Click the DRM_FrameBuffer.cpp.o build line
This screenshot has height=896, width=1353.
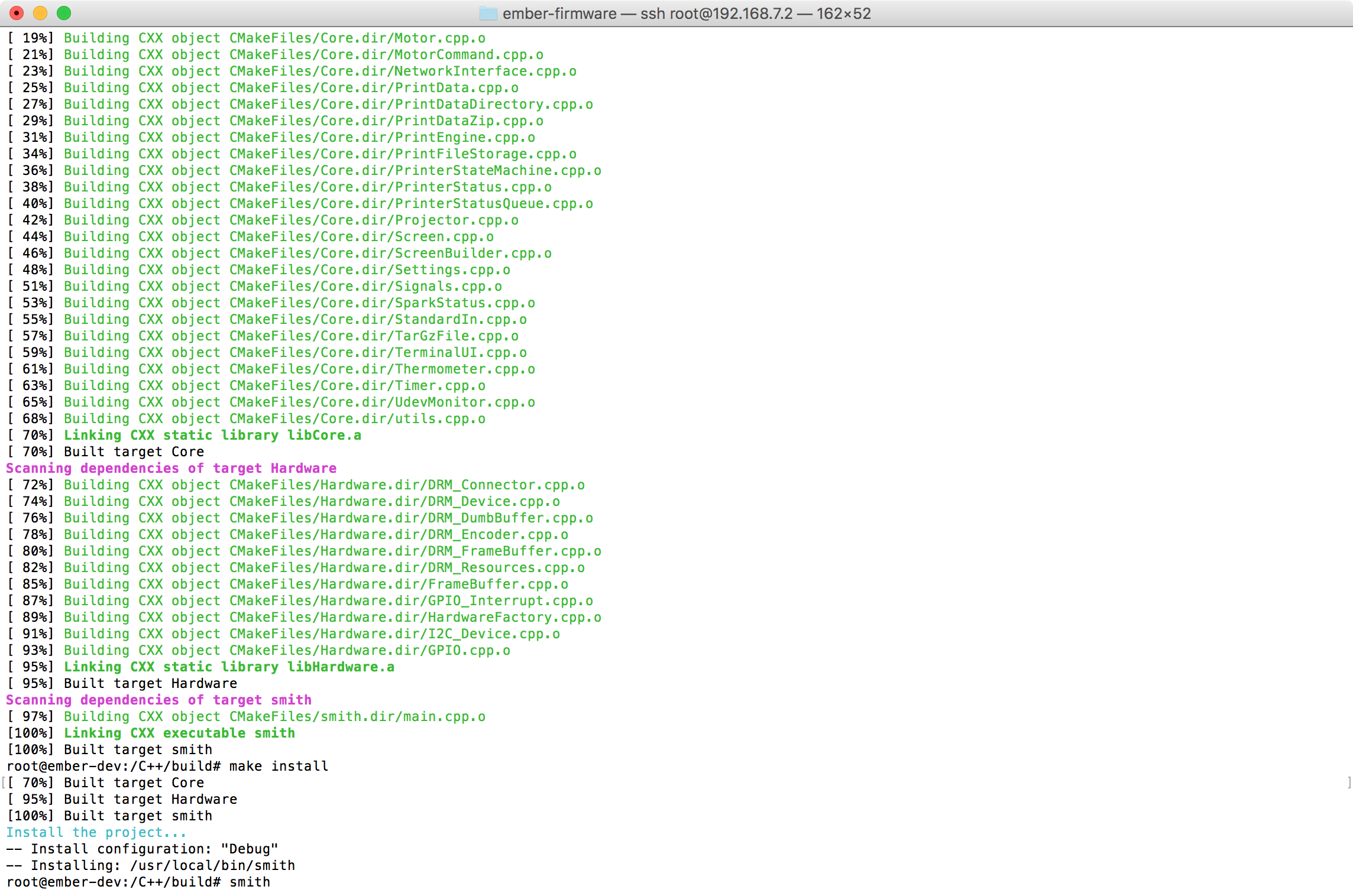pyautogui.click(x=304, y=551)
